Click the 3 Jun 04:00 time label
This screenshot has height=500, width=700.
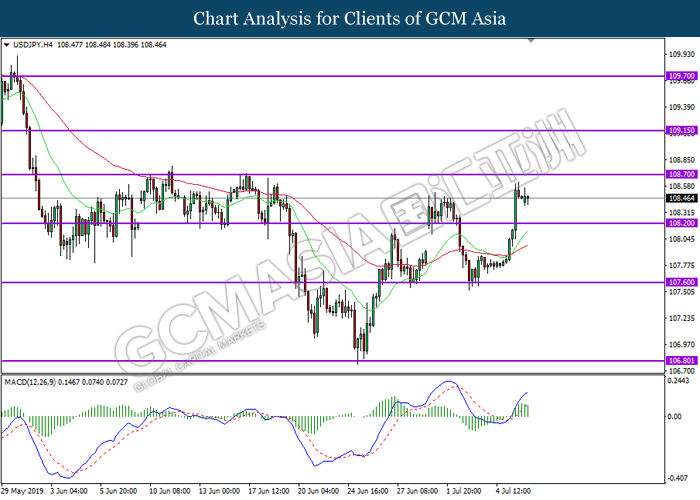pyautogui.click(x=69, y=491)
